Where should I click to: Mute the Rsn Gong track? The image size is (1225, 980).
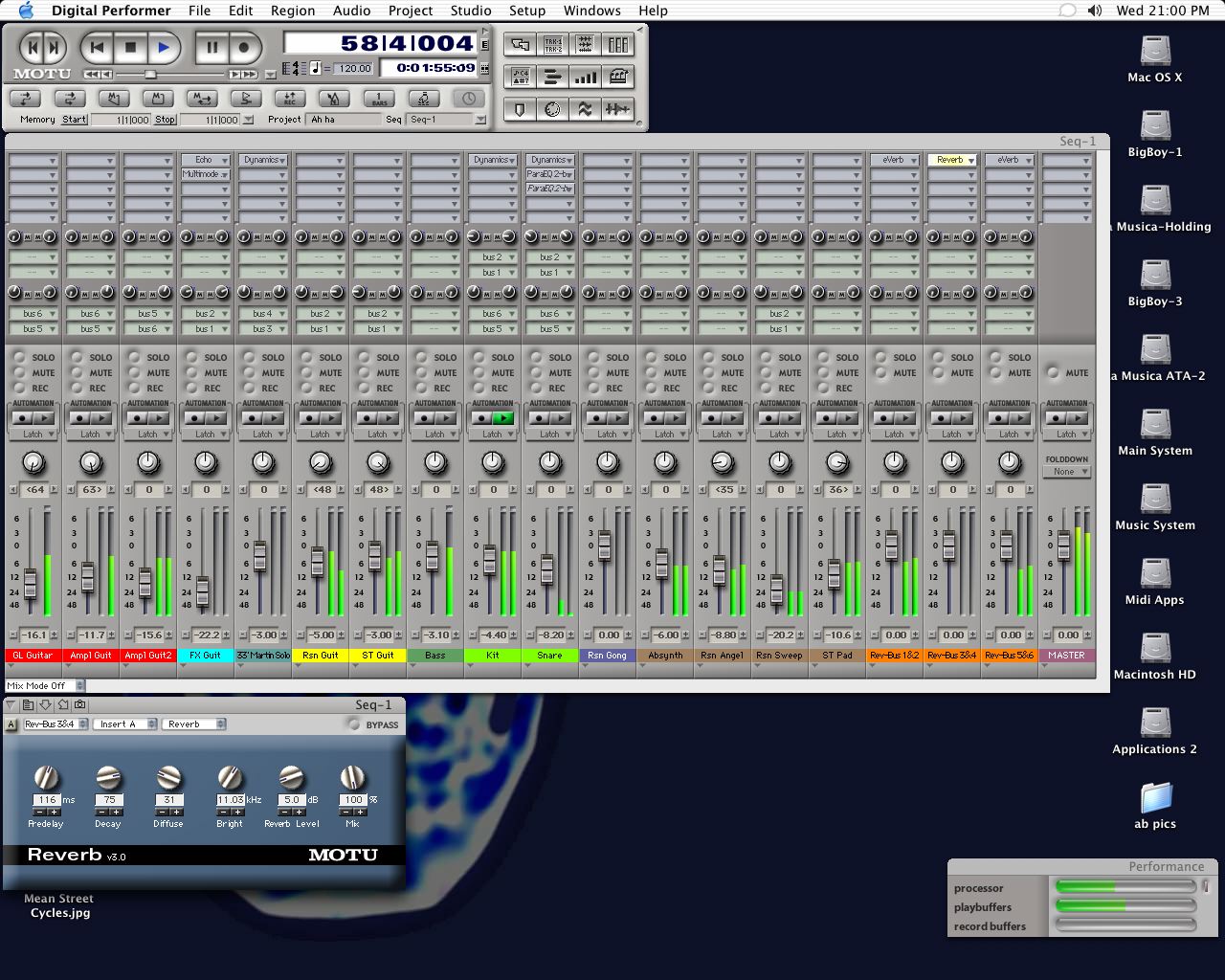[x=594, y=372]
